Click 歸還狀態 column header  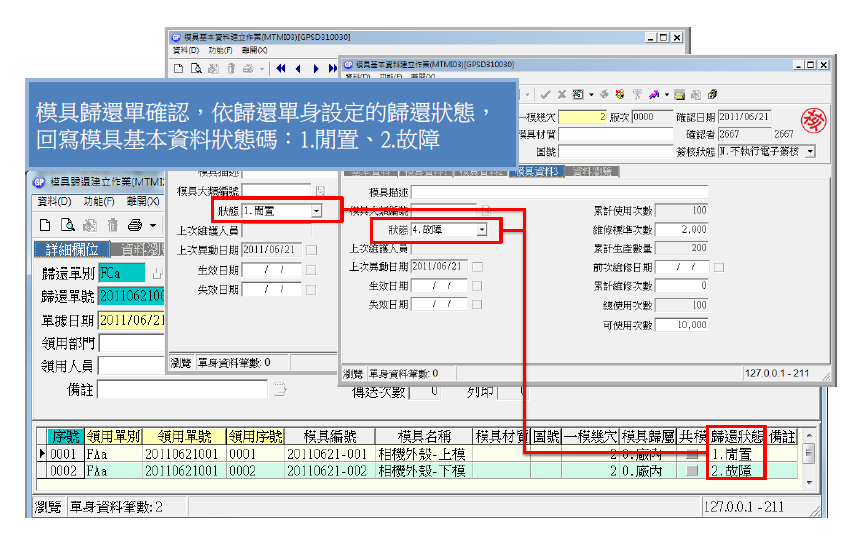(x=737, y=436)
